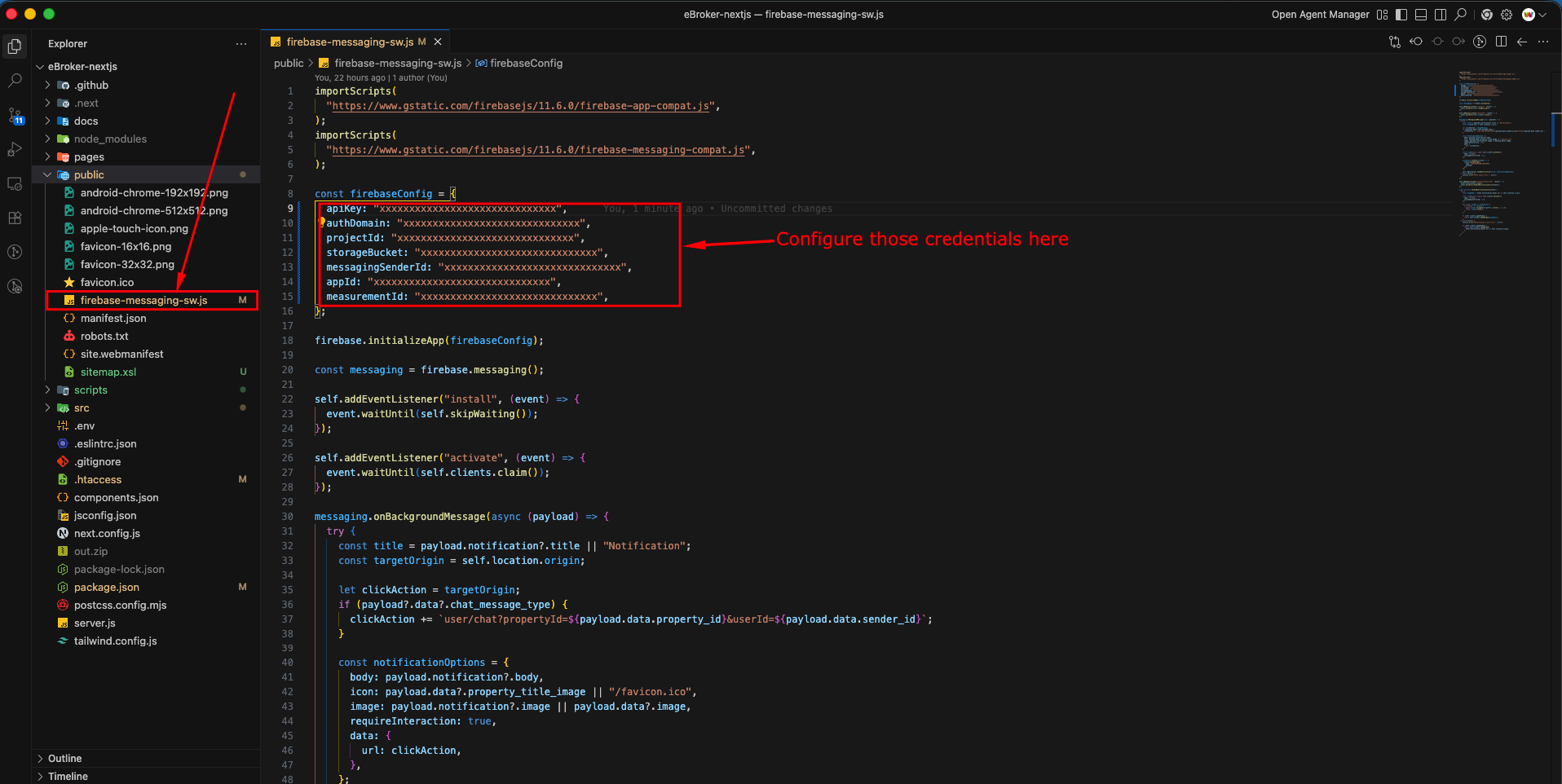Screen dimensions: 1562x784
Task: Open the .env file
Action: 85,425
